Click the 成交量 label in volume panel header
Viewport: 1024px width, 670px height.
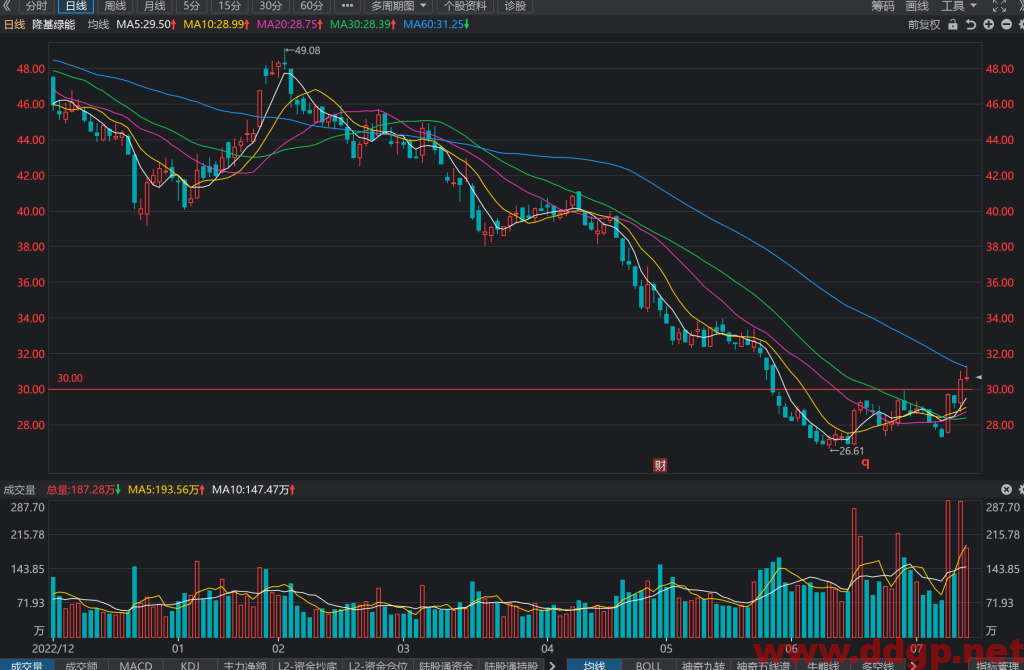(20, 489)
